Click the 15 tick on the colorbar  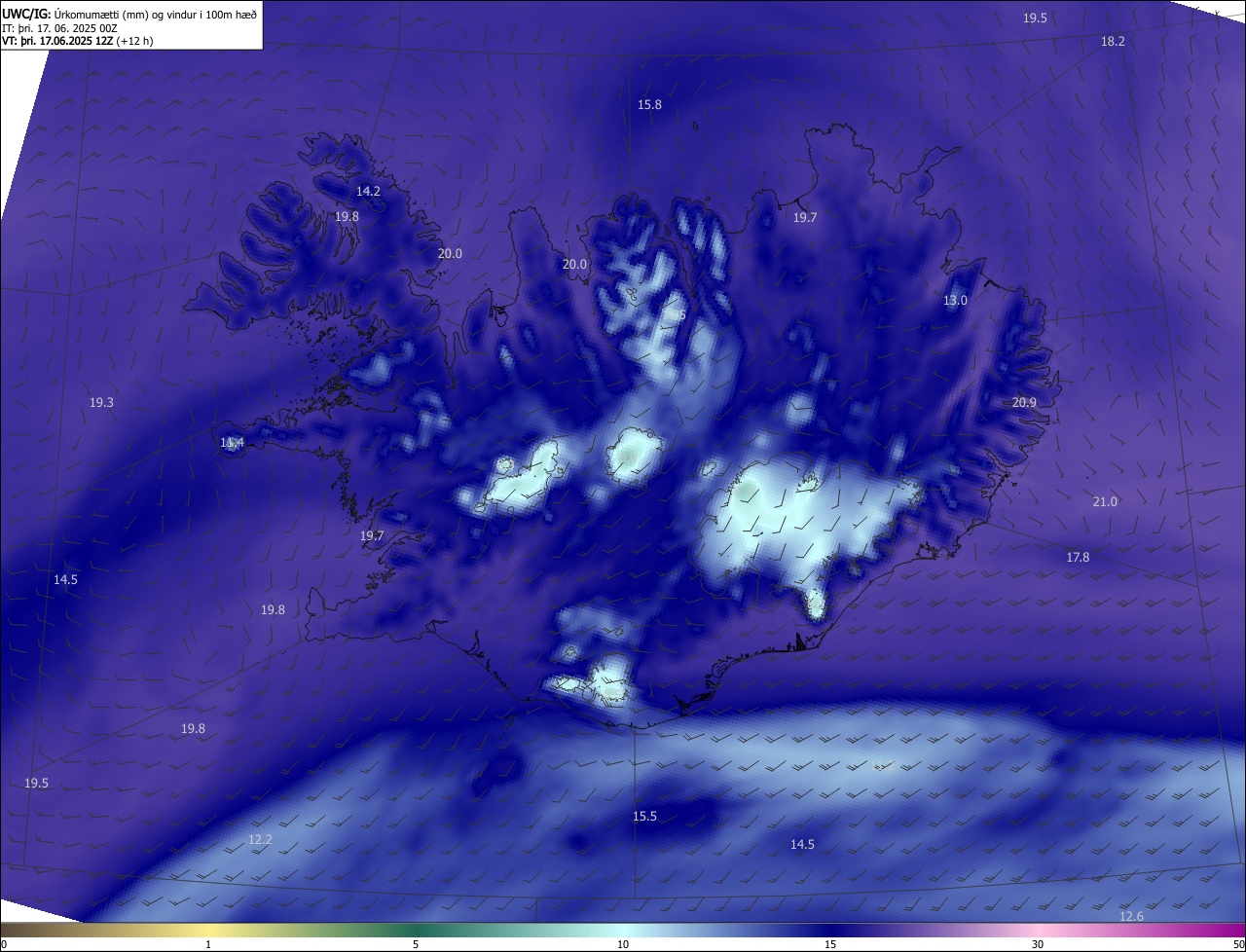[x=830, y=944]
